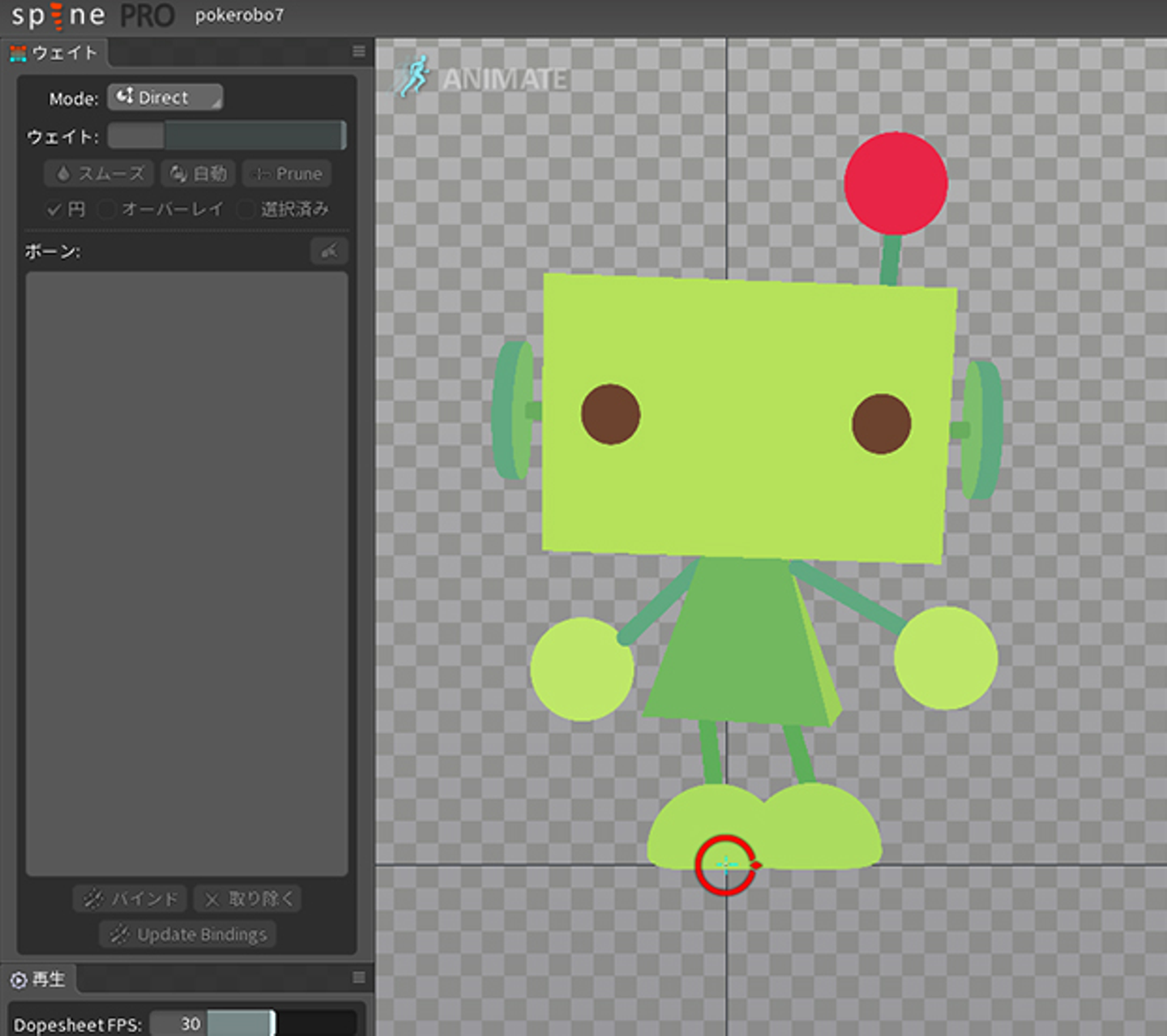Click the Update Bindings button
This screenshot has width=1167, height=1036.
click(x=188, y=935)
